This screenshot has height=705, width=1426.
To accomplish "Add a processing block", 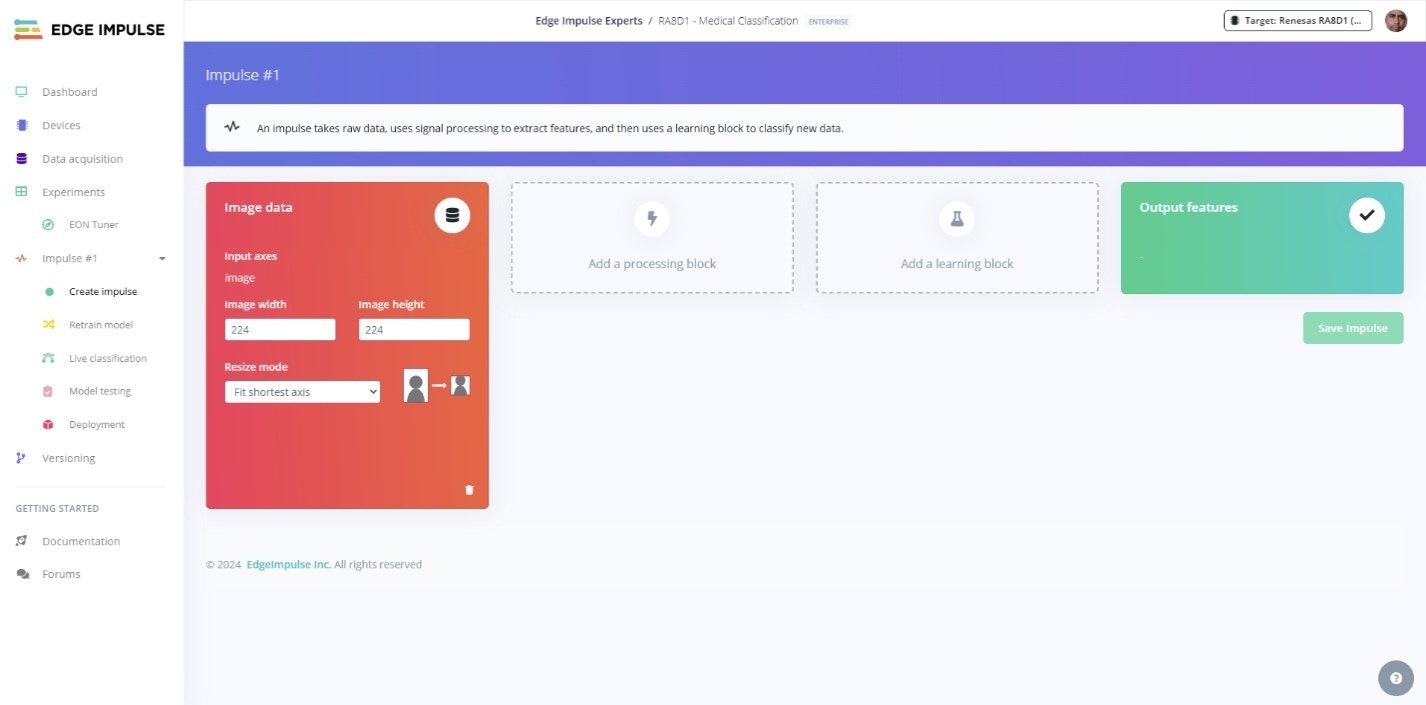I will click(652, 237).
